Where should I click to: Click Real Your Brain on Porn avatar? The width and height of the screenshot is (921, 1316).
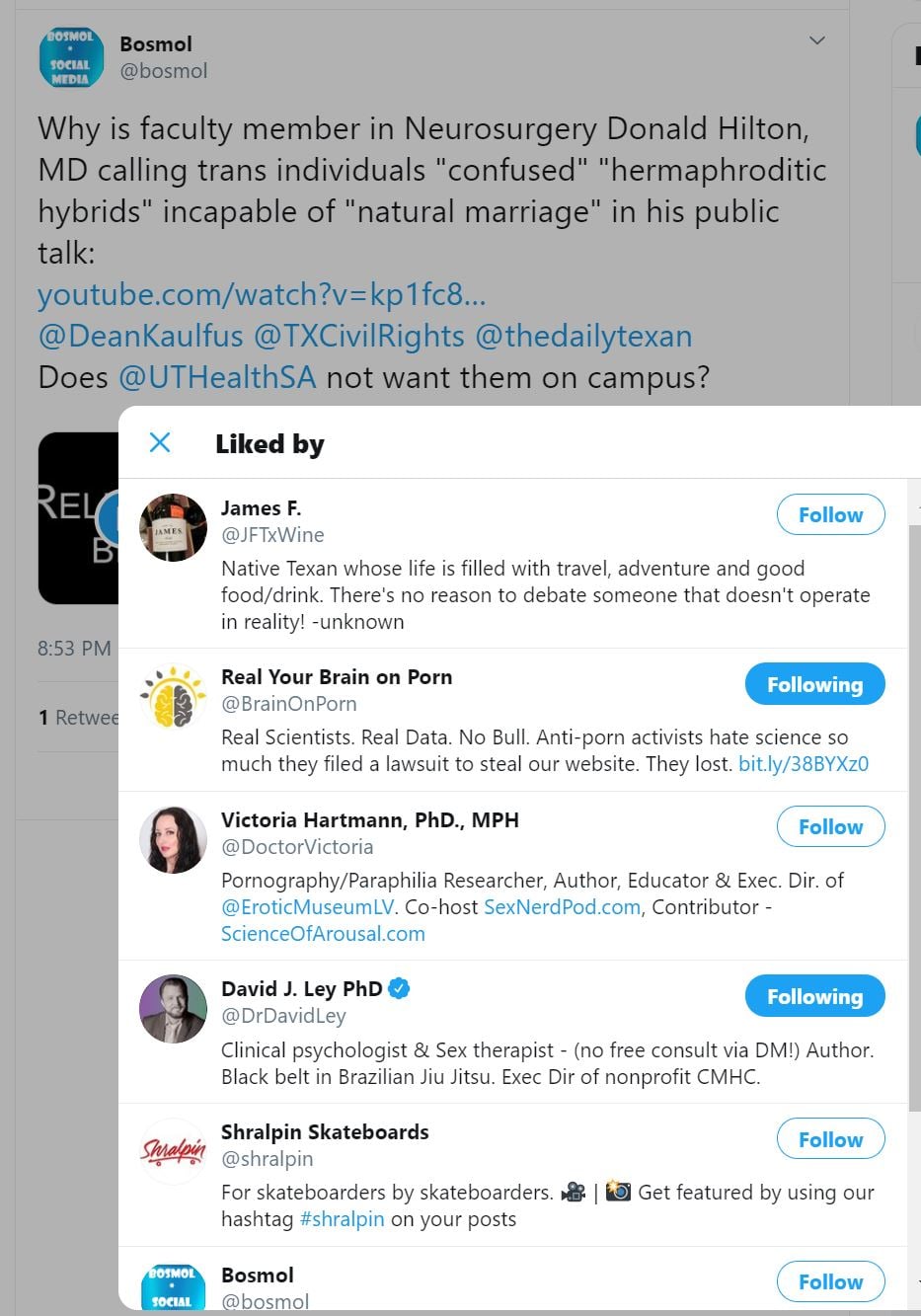point(173,696)
